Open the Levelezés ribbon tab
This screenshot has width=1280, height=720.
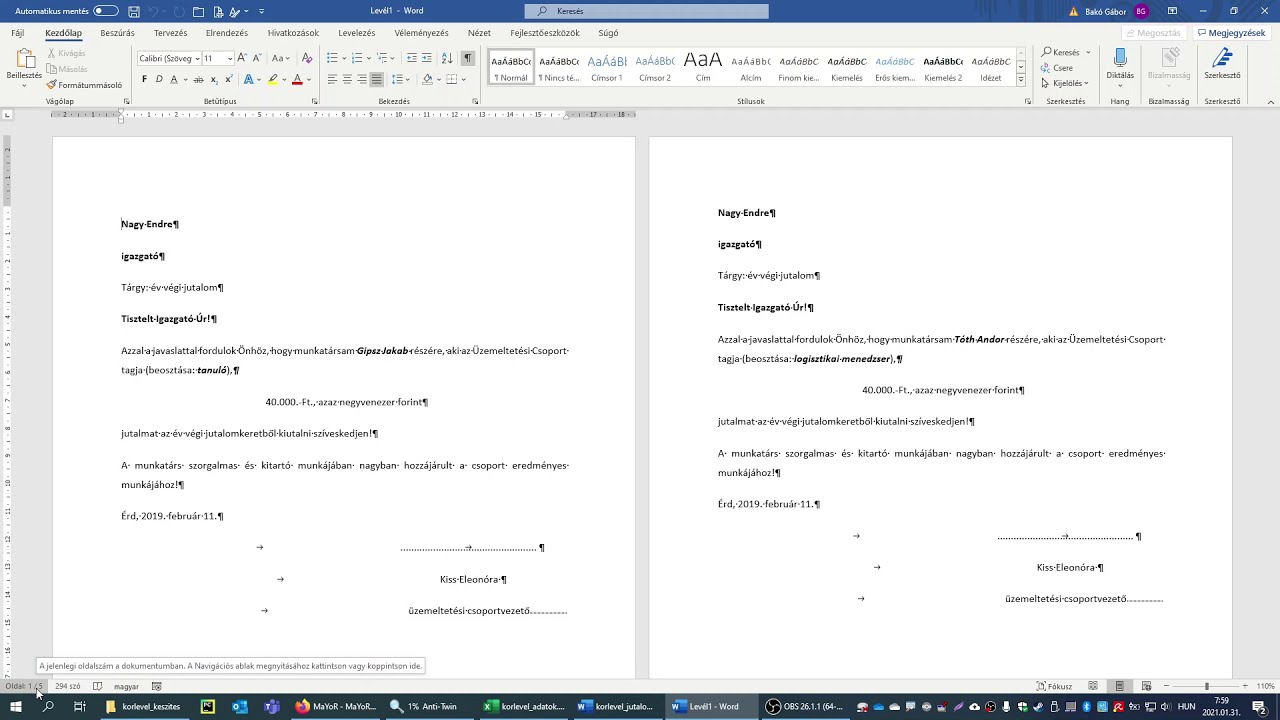pos(356,33)
